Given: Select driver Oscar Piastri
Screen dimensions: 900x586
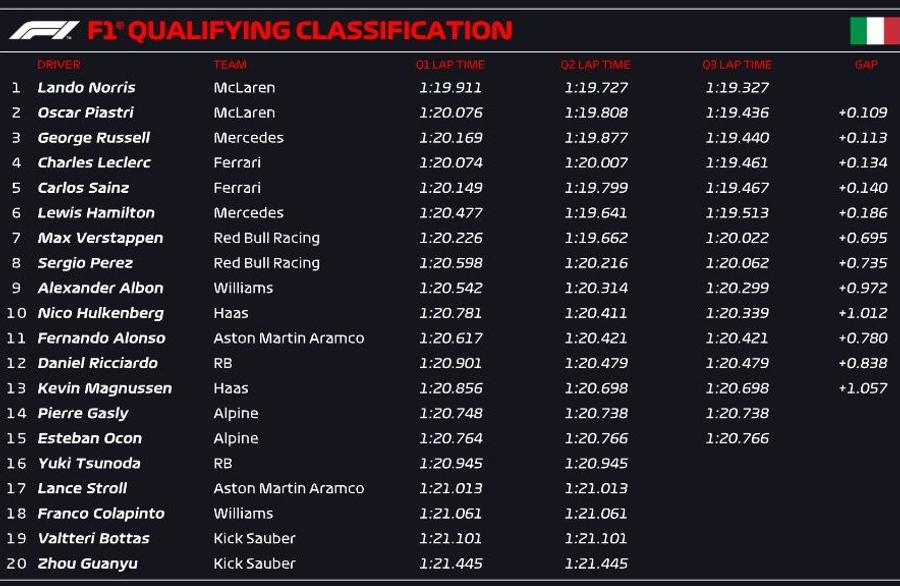Looking at the screenshot, I should coord(86,112).
